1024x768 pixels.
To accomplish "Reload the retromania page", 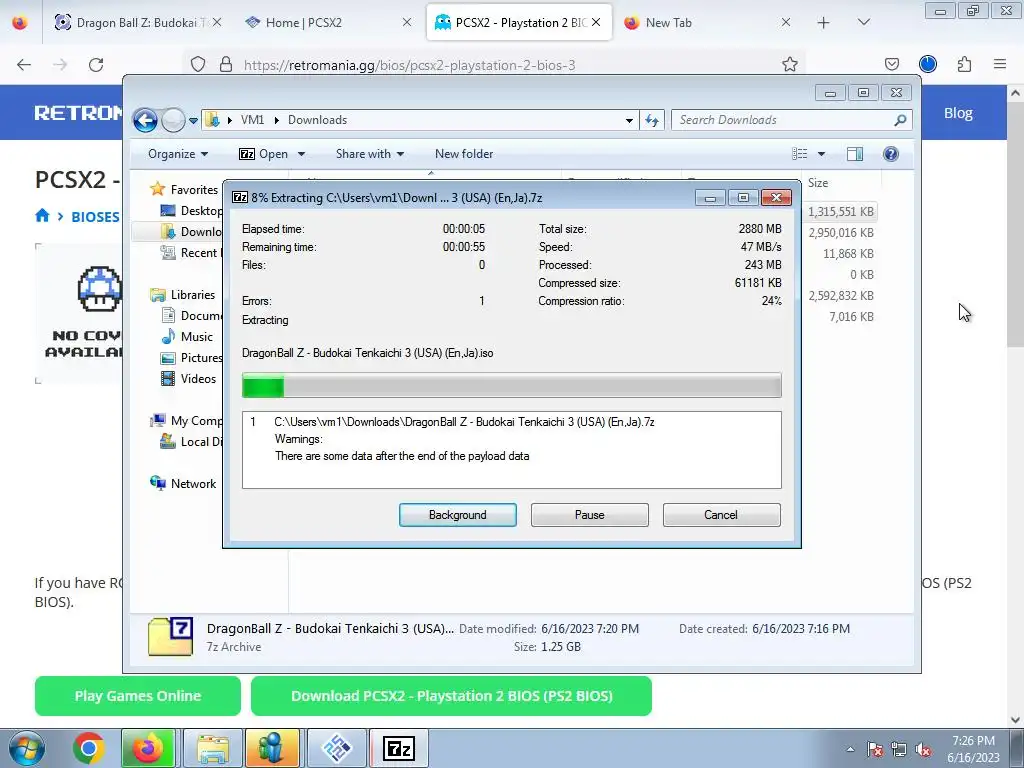I will point(96,65).
